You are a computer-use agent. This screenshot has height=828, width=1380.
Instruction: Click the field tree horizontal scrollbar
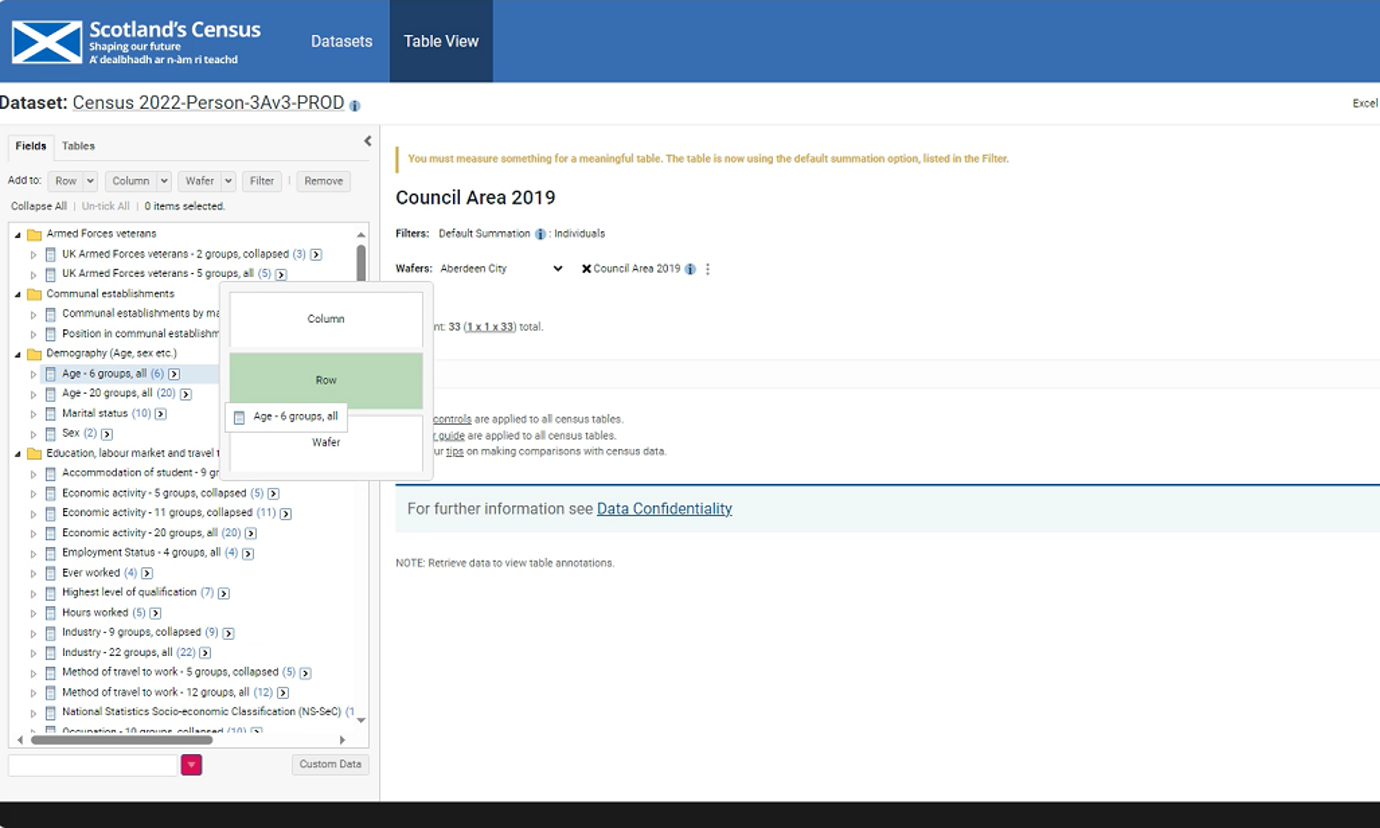click(x=121, y=740)
